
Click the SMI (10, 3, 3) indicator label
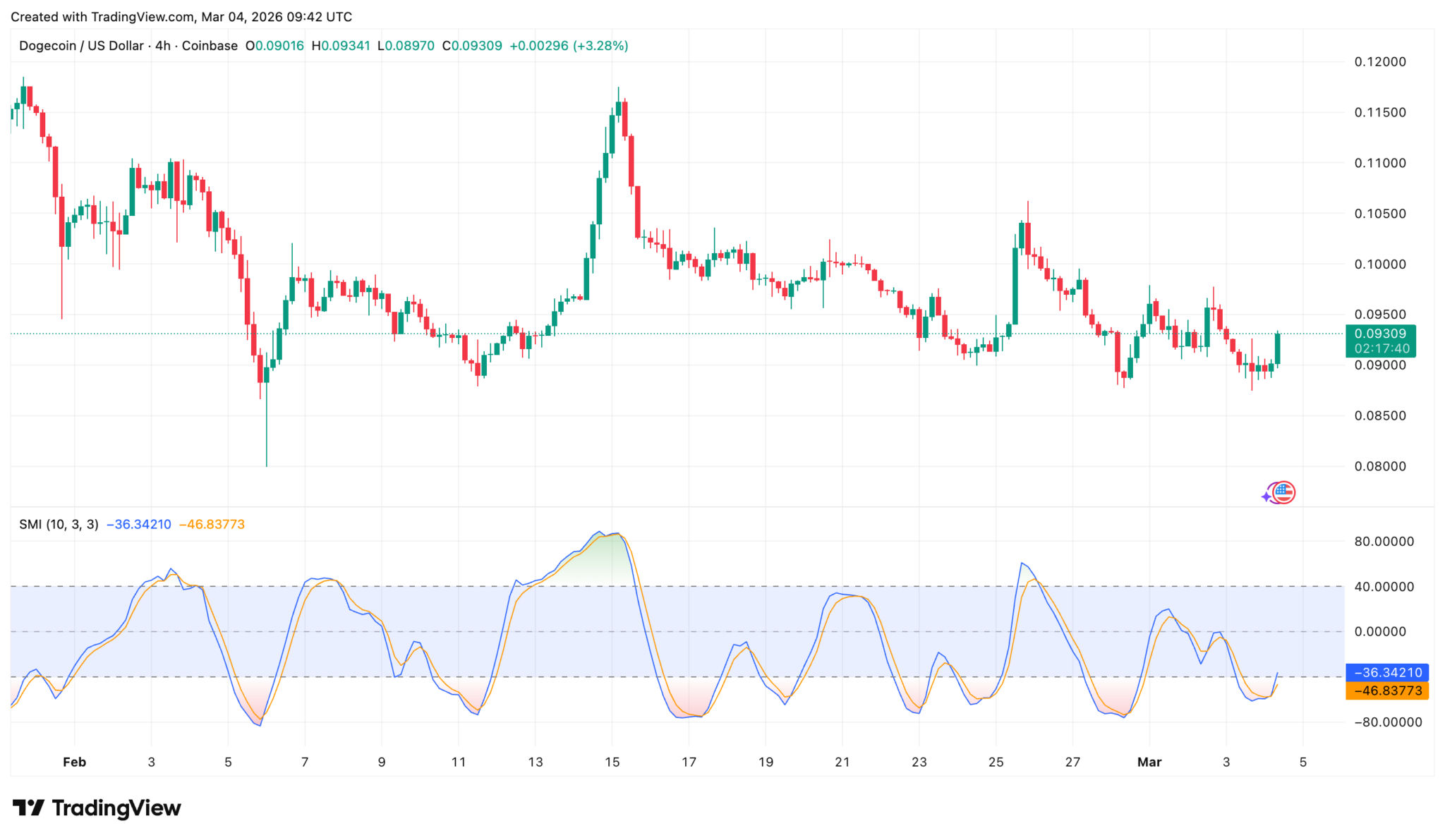pos(59,525)
